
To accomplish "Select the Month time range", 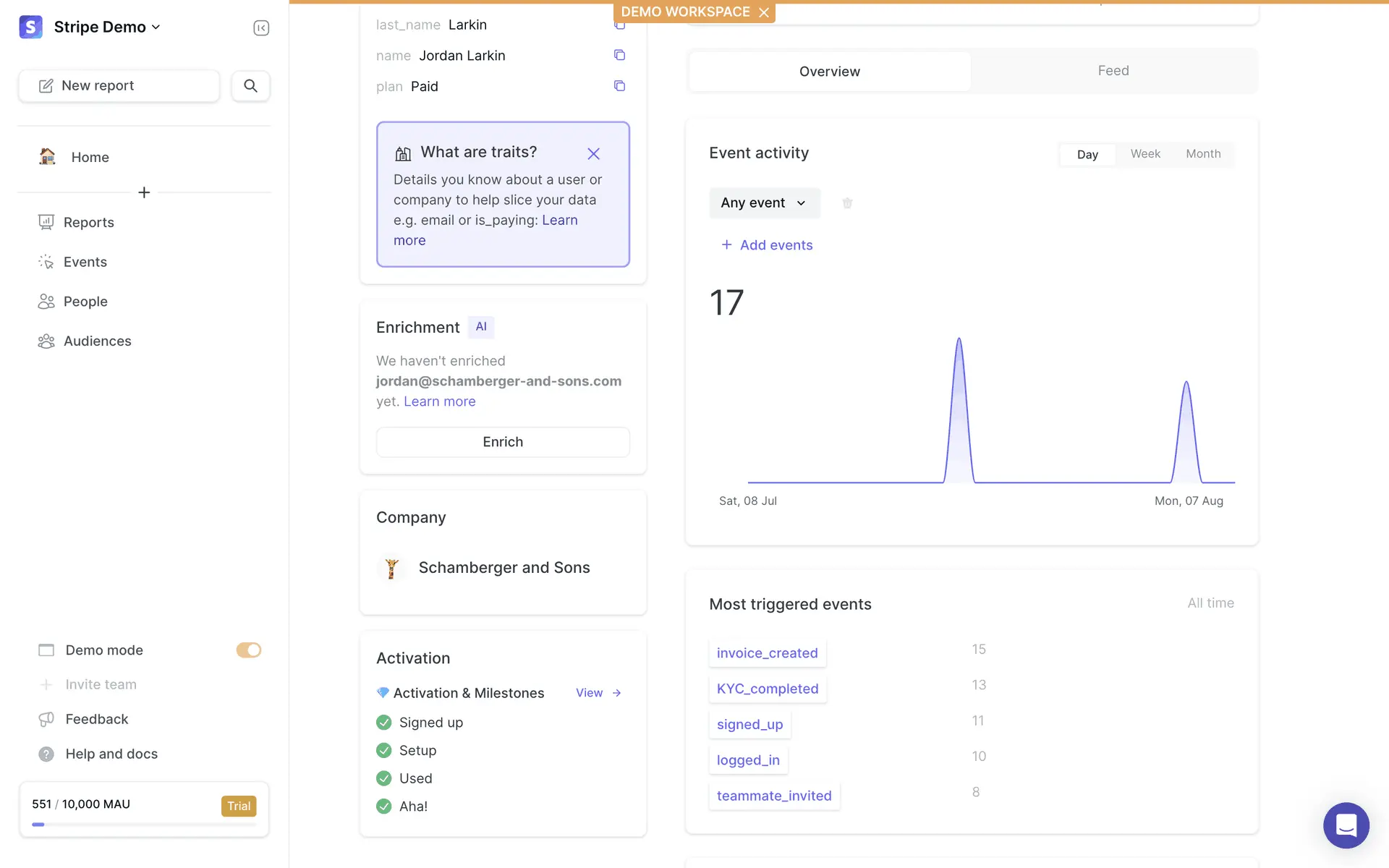I will [x=1203, y=154].
